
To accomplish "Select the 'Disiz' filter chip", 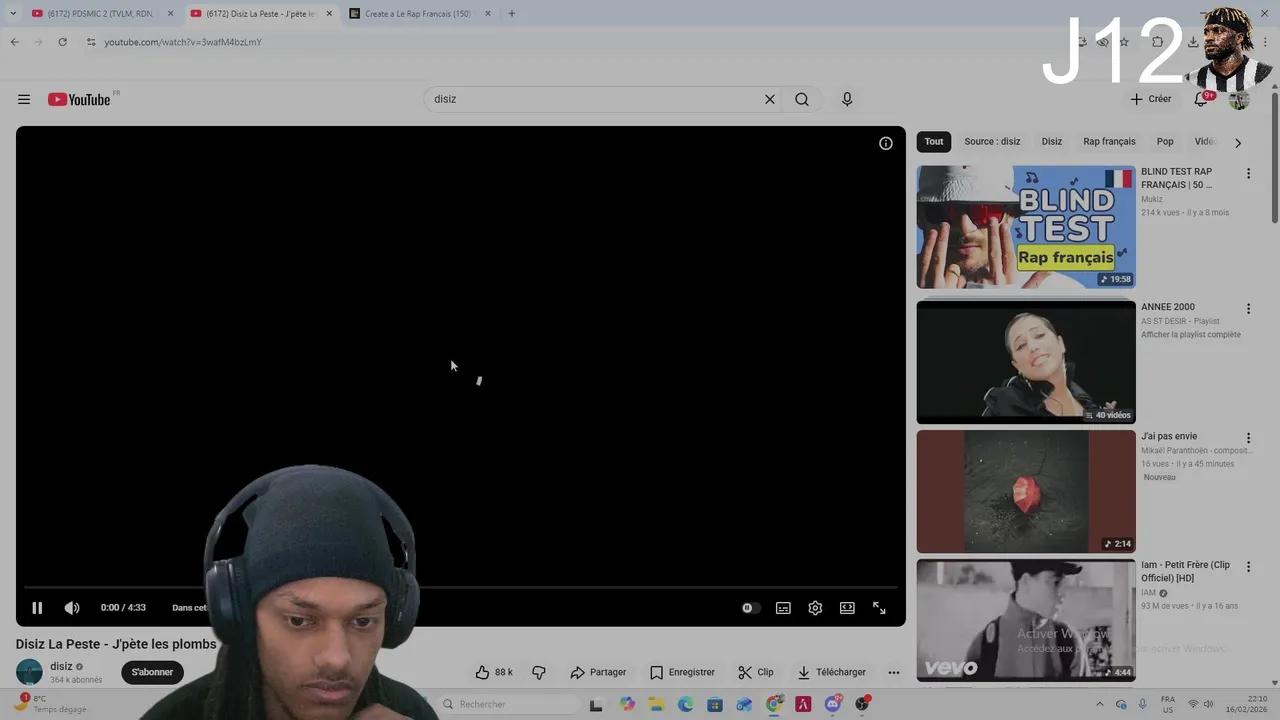I will click(1052, 142).
